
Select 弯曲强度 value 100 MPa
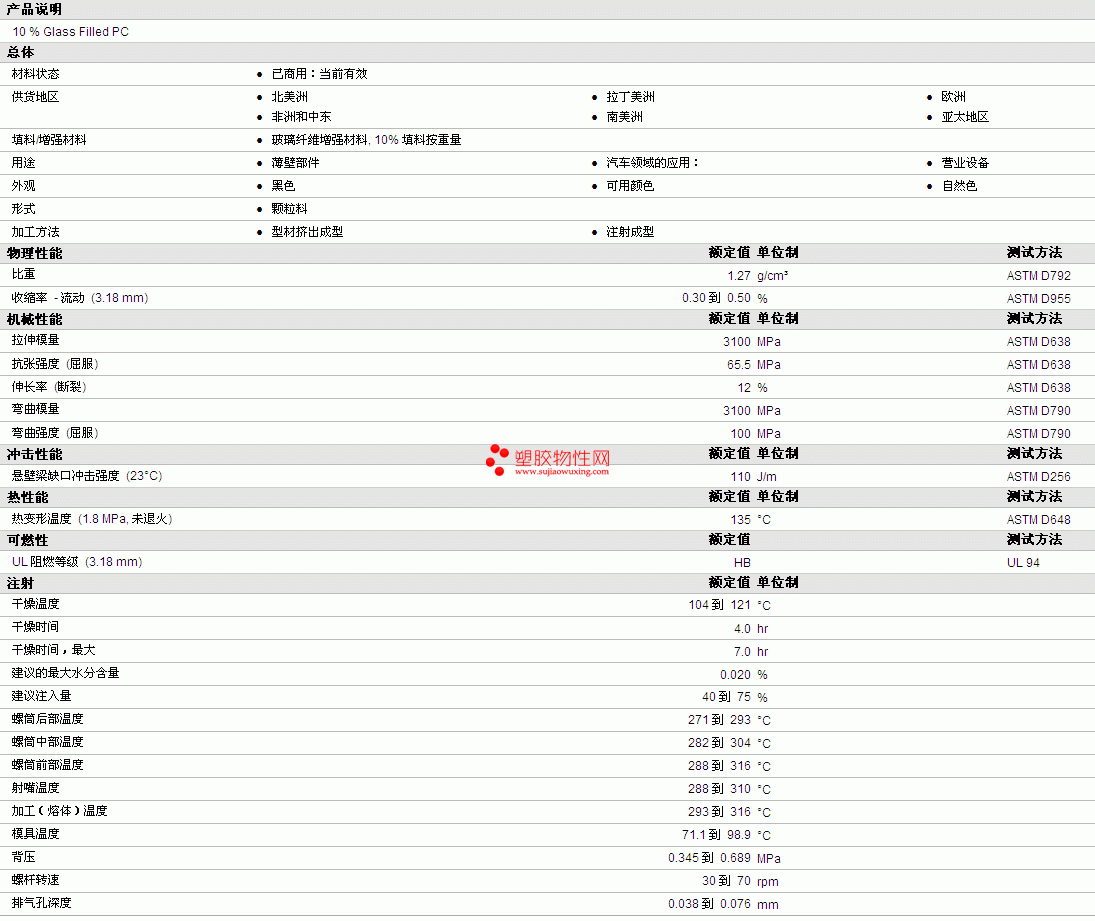756,434
